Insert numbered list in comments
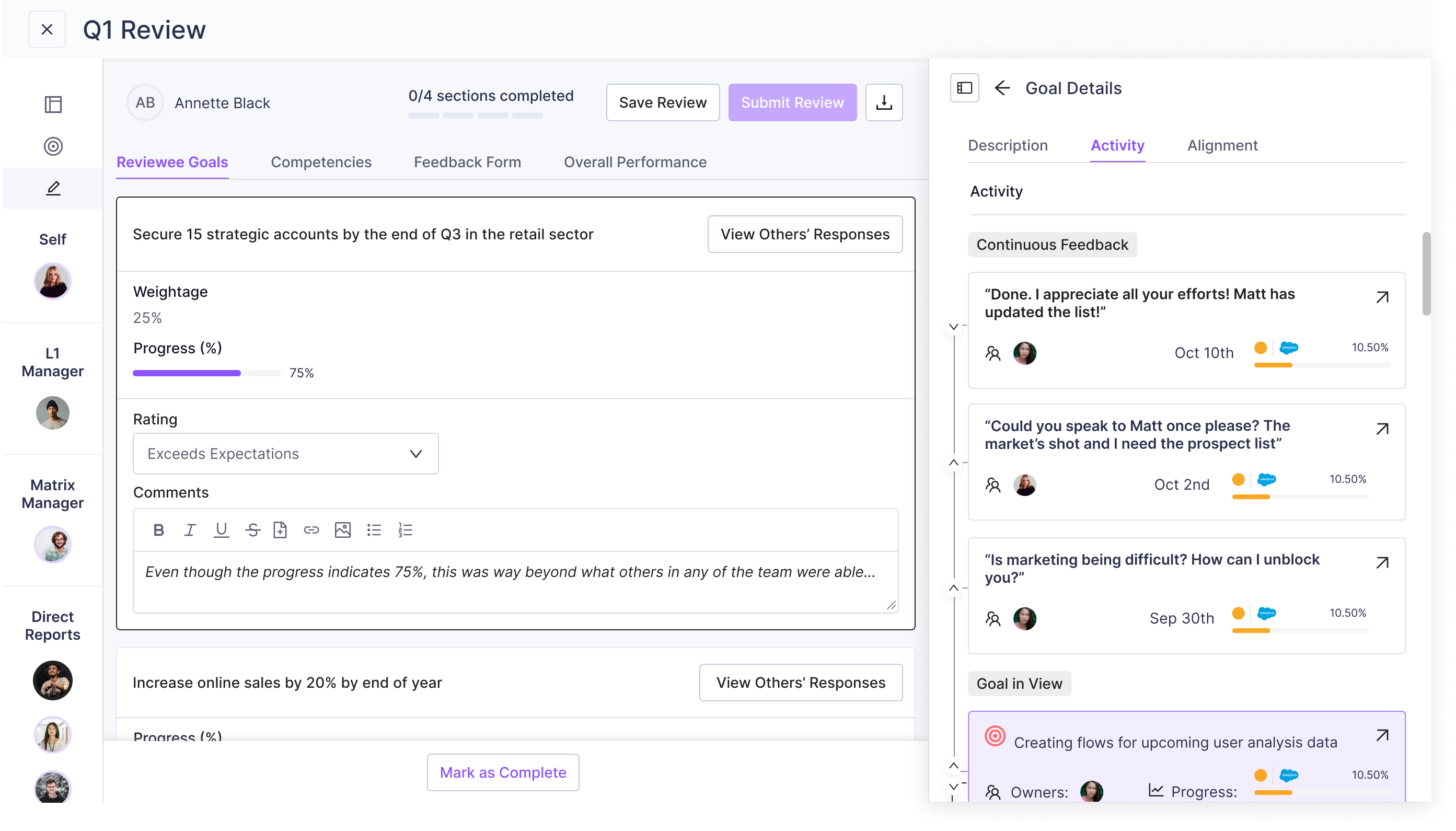Screen dimensions: 1456x831 point(406,530)
